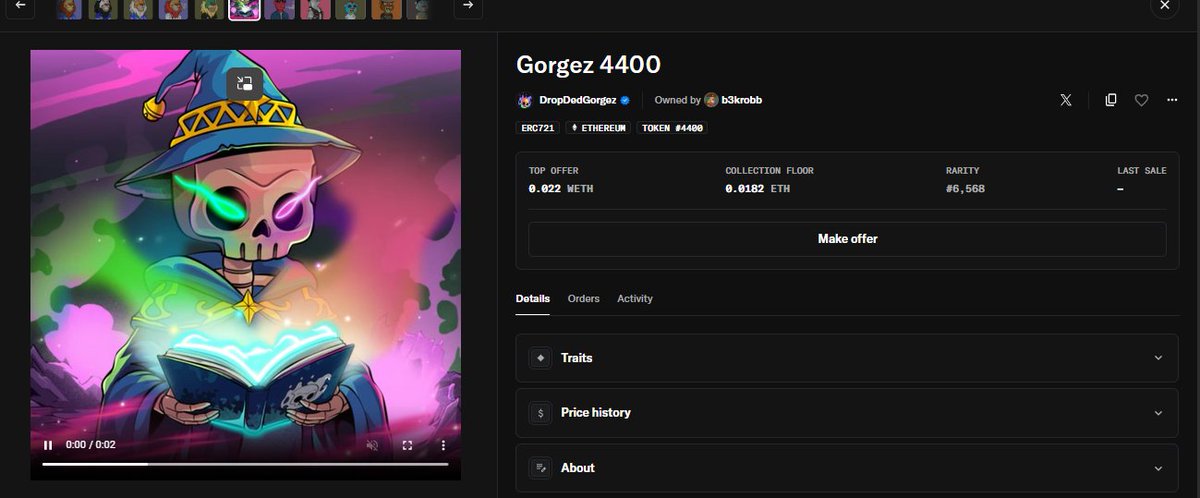The width and height of the screenshot is (1200, 498).
Task: Pause the NFT video playback
Action: 48,445
